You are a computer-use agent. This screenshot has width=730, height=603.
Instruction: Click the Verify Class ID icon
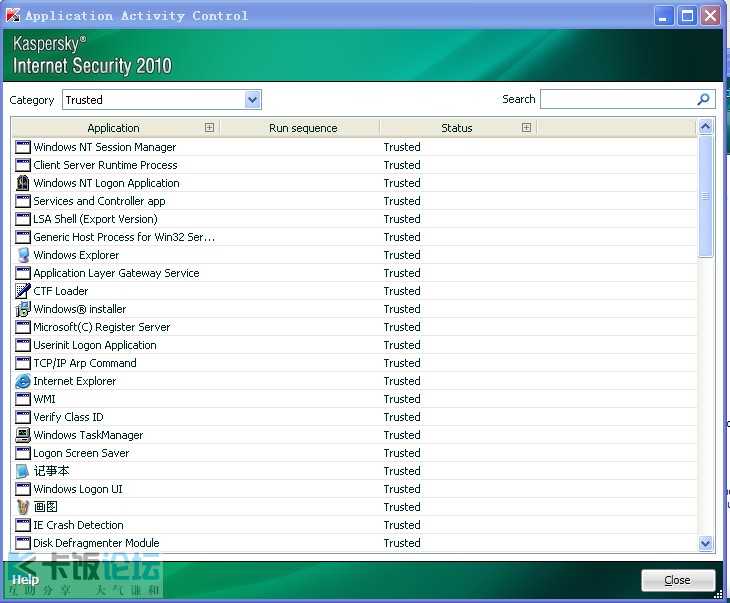[x=23, y=417]
